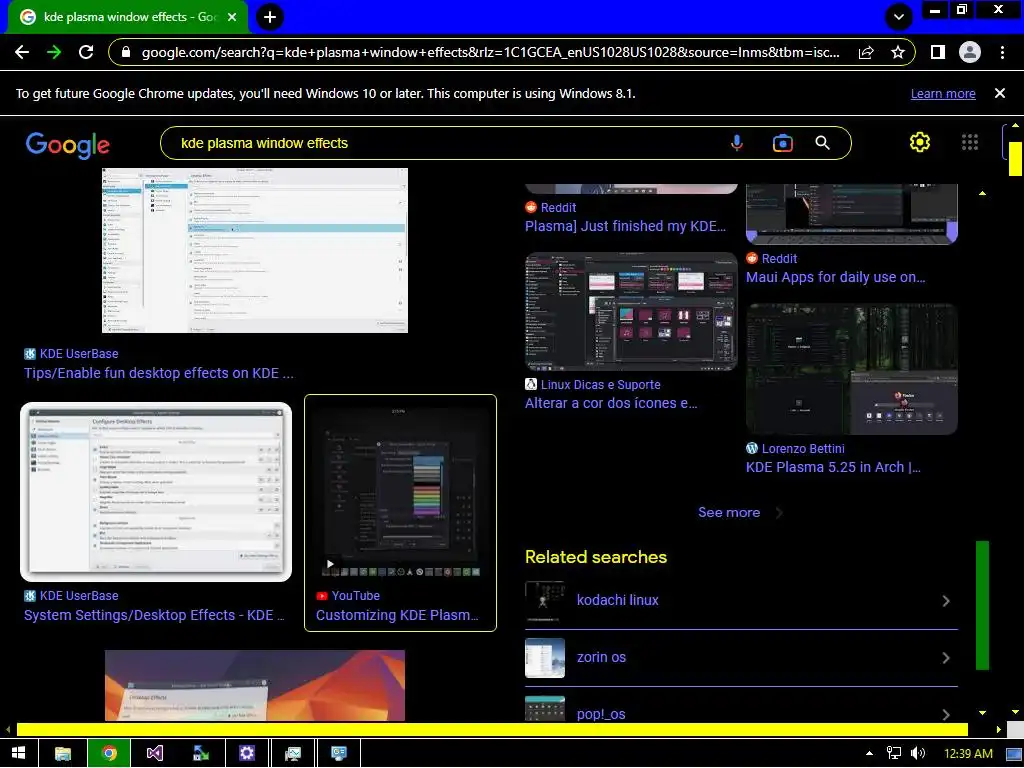This screenshot has width=1024, height=768.
Task: Open the 12:39 AM clock
Action: tap(968, 754)
